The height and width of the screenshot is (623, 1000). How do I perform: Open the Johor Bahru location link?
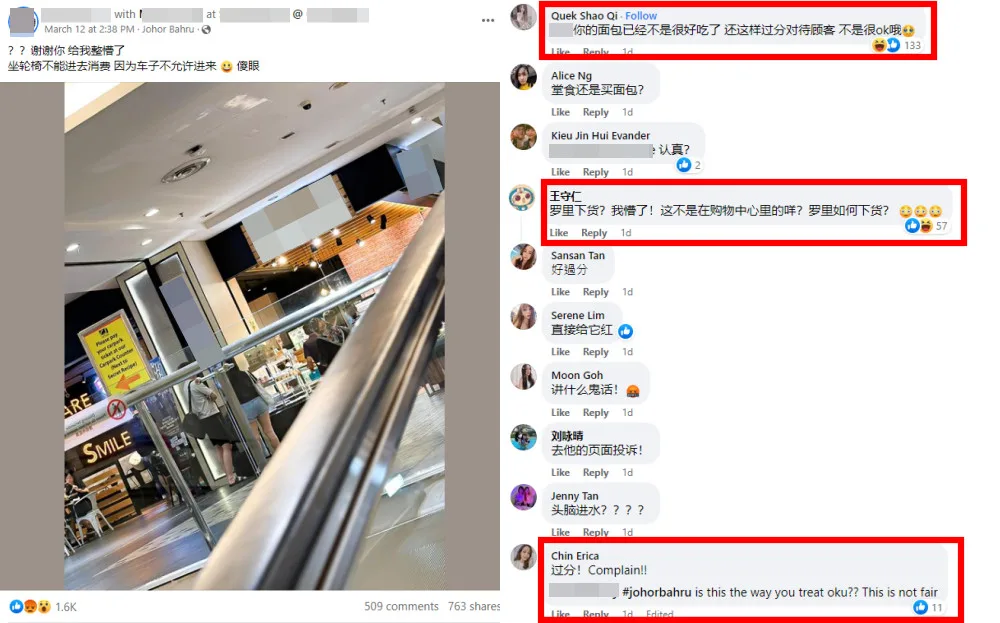click(x=168, y=29)
